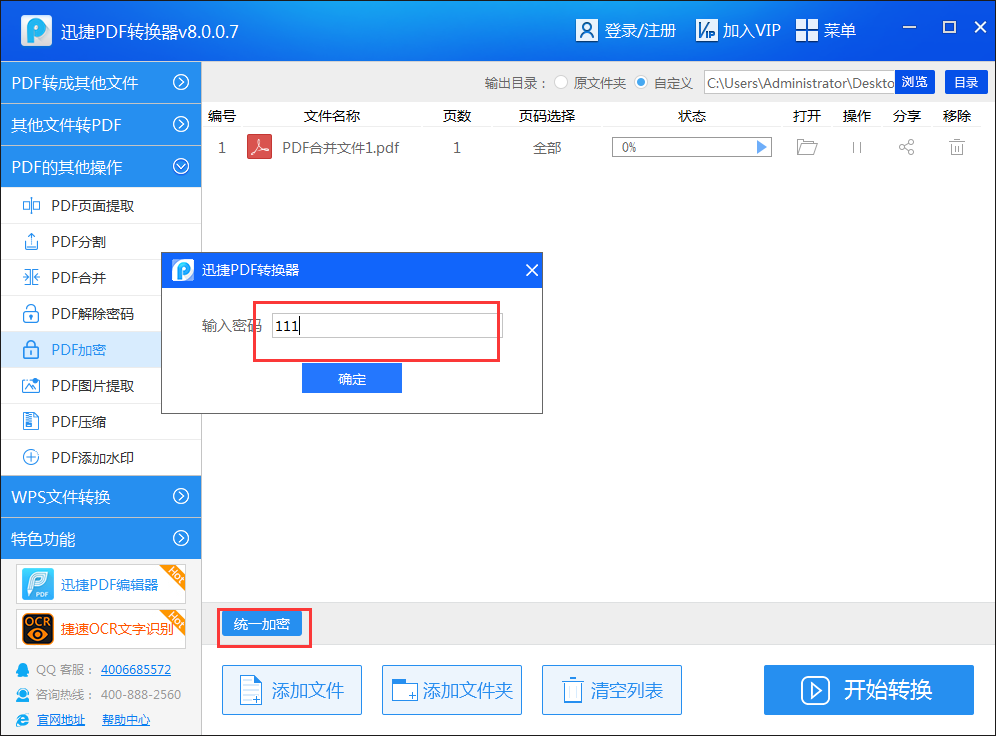Remove file using trash icon
The image size is (996, 736).
(x=956, y=147)
